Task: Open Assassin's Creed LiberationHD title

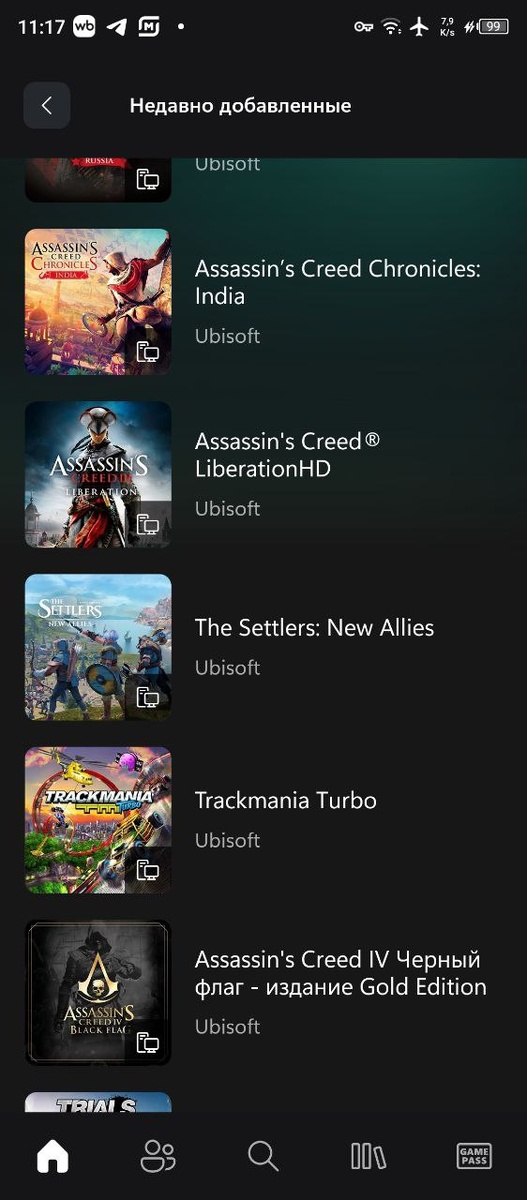Action: pos(288,455)
